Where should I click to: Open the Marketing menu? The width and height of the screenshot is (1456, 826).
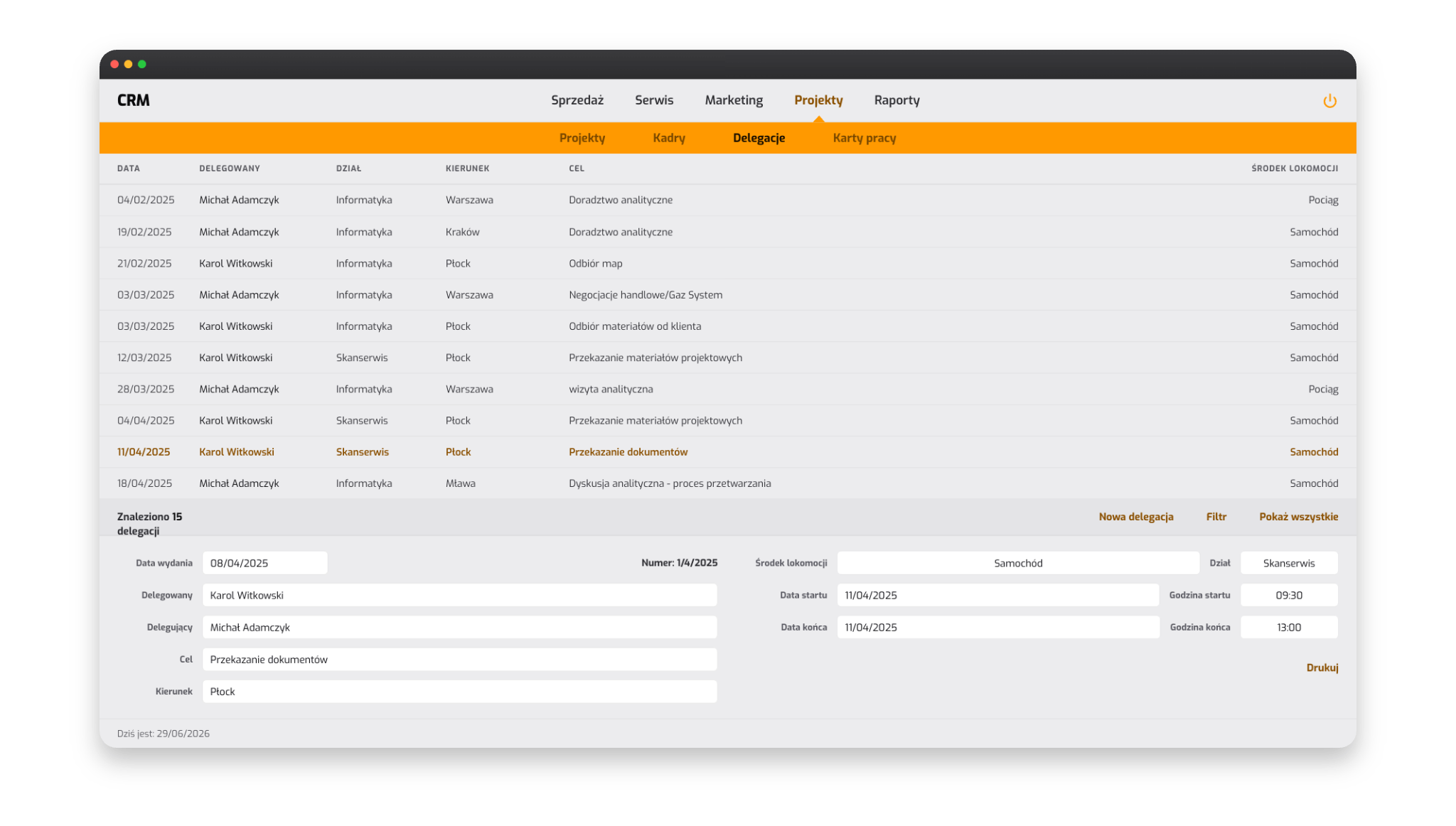coord(734,100)
